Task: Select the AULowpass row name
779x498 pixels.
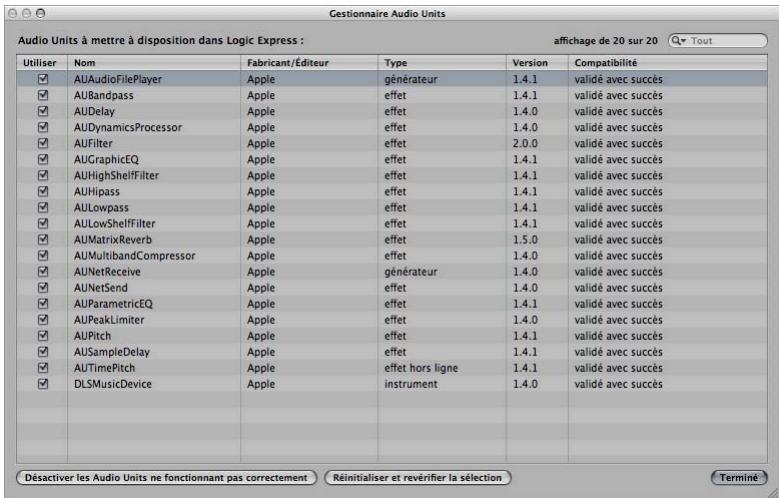Action: point(101,208)
